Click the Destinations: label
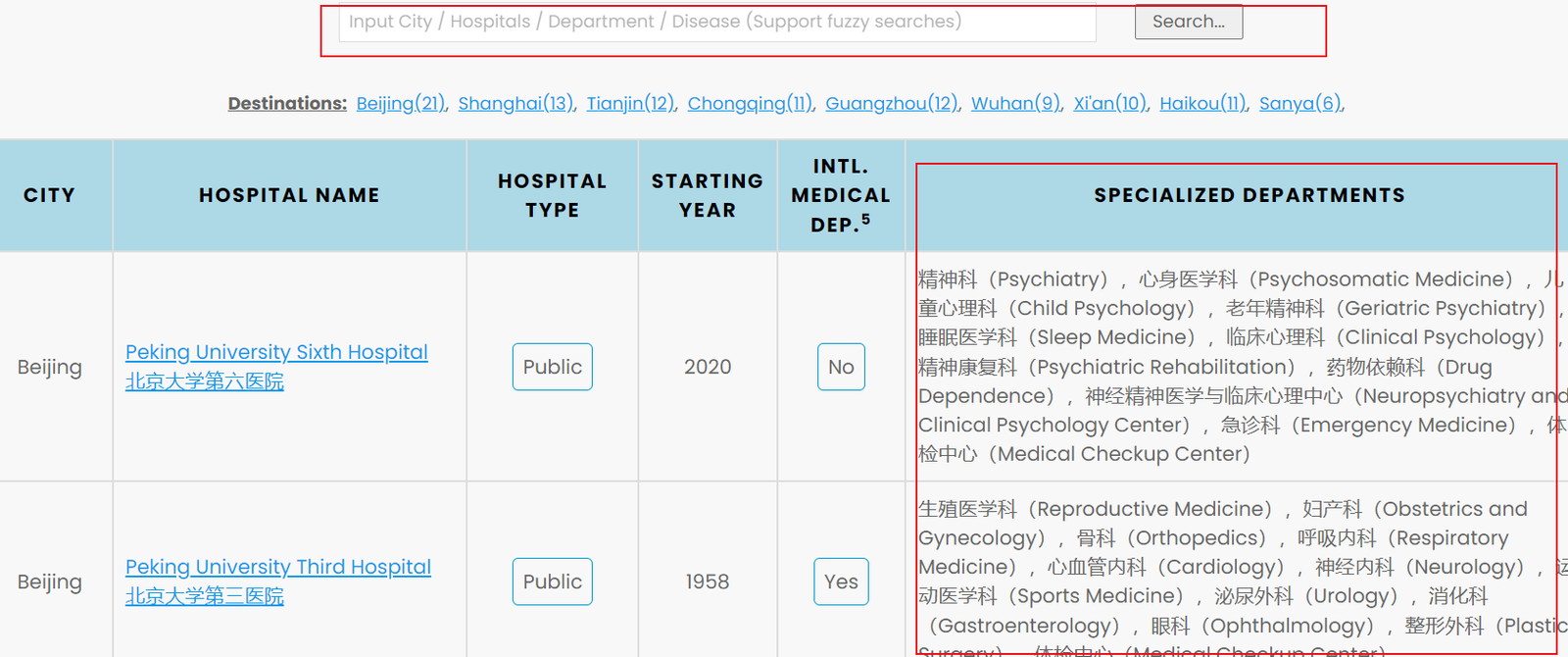The image size is (1568, 657). pyautogui.click(x=287, y=103)
